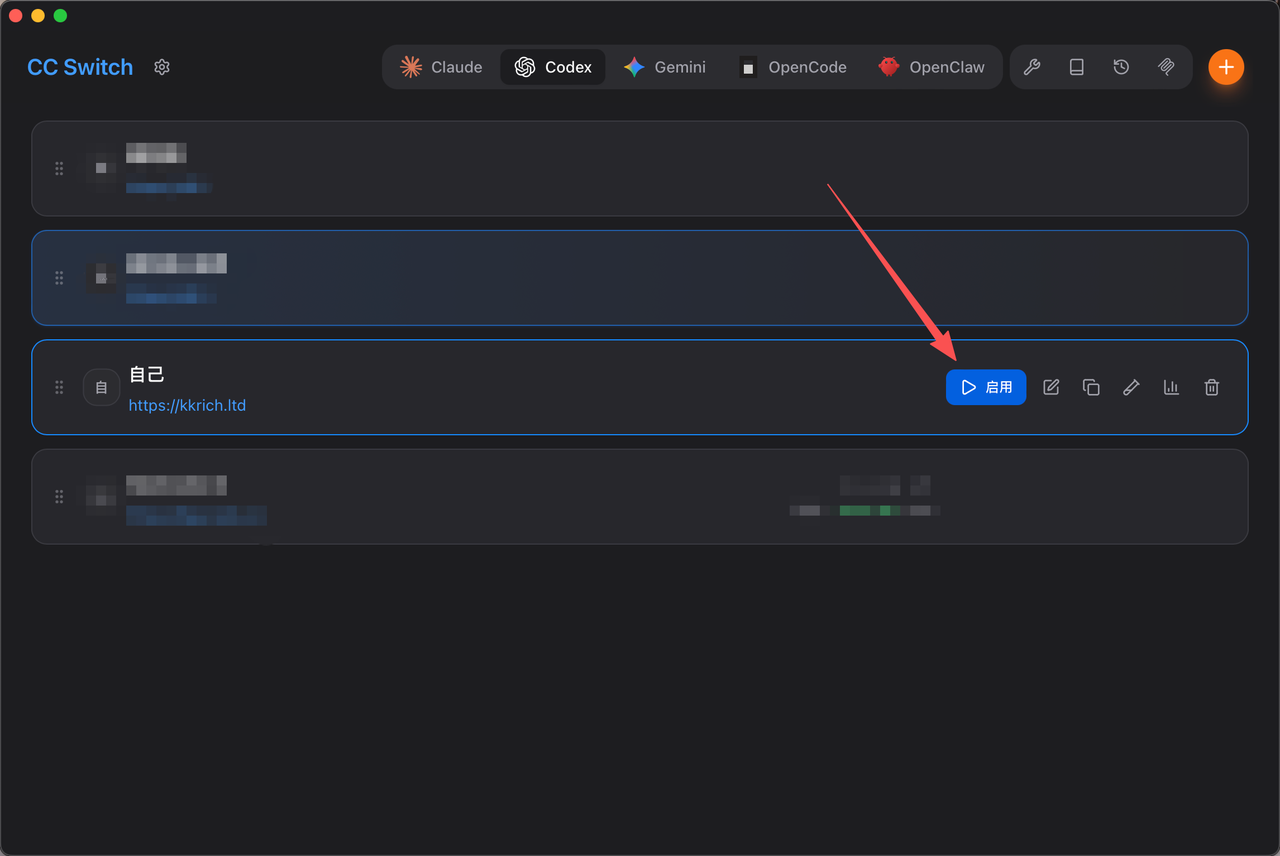Edit the 自己 provider with the pencil-square icon

coord(1051,387)
